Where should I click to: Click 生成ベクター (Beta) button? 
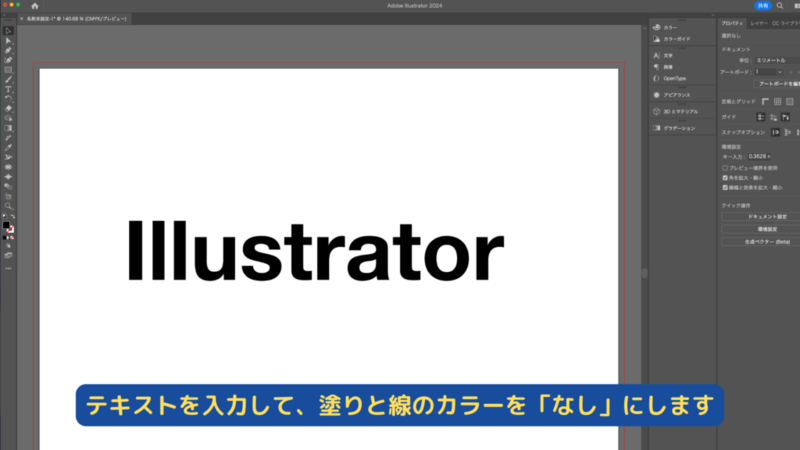tap(761, 242)
